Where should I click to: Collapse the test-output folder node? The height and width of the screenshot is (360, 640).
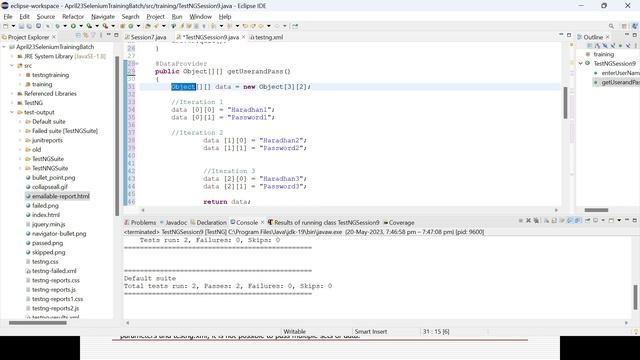(12, 112)
